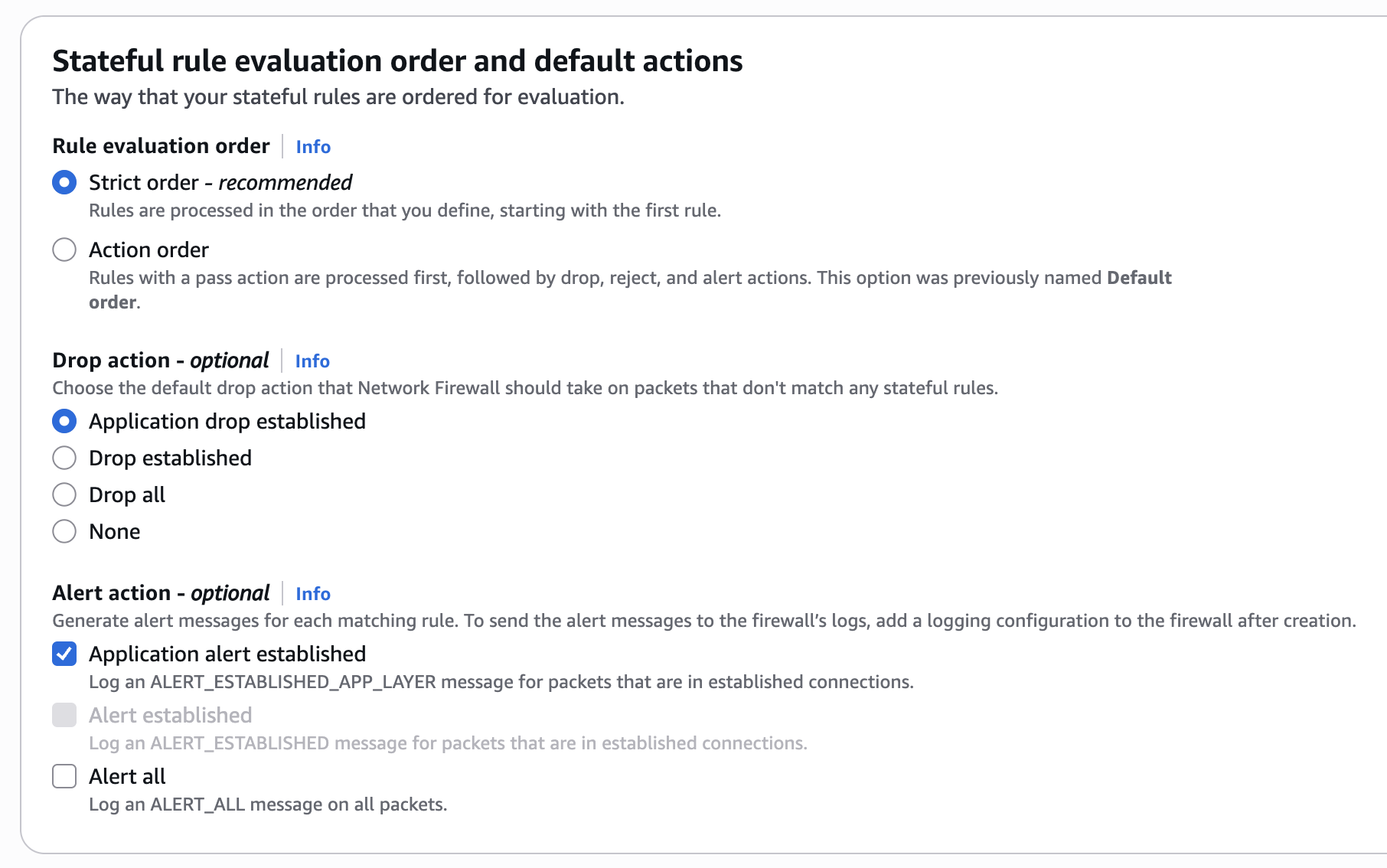
Task: Select the Drop all option
Action: pyautogui.click(x=64, y=495)
